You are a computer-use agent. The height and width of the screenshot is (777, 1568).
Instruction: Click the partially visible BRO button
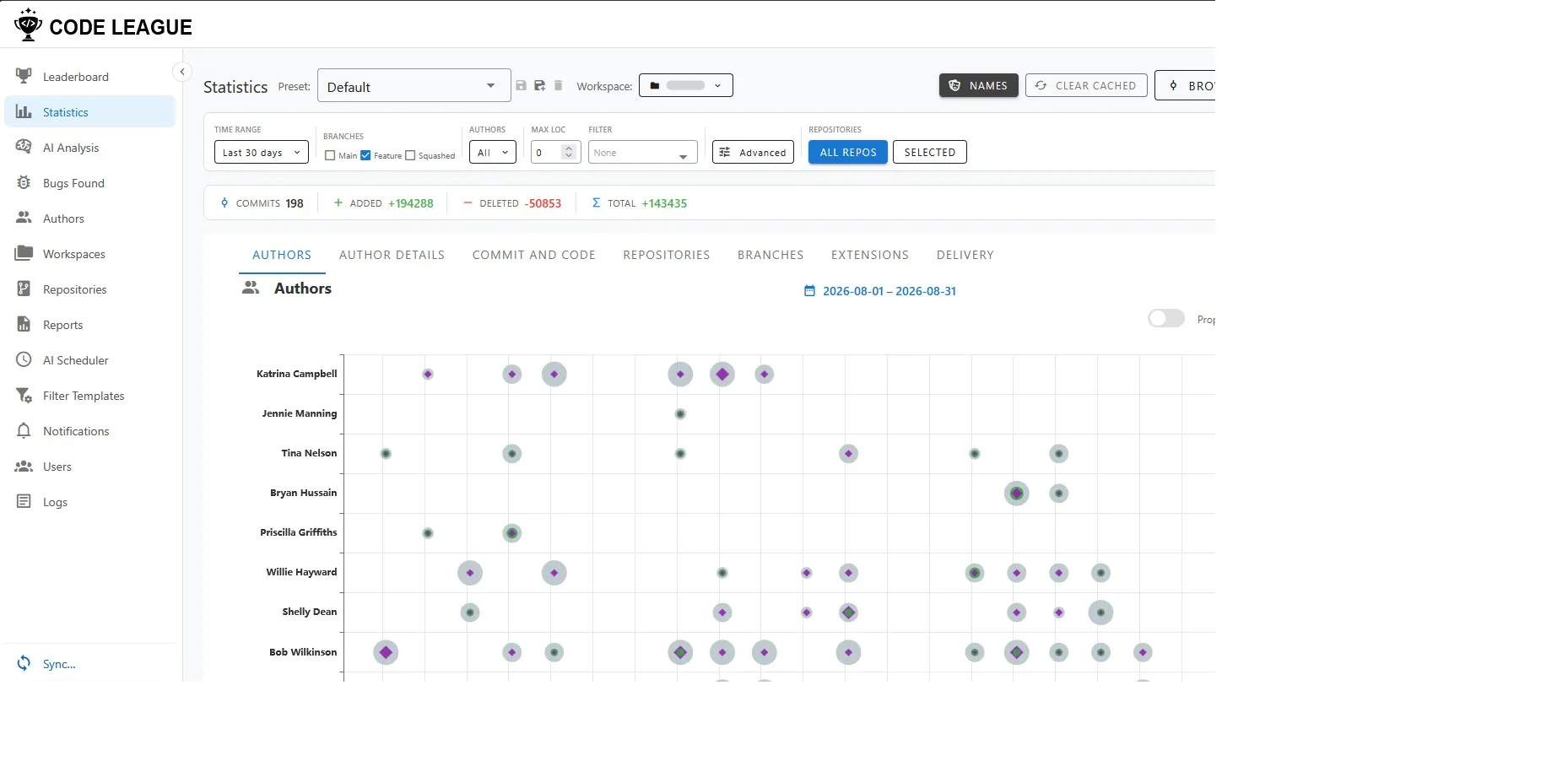[1186, 85]
